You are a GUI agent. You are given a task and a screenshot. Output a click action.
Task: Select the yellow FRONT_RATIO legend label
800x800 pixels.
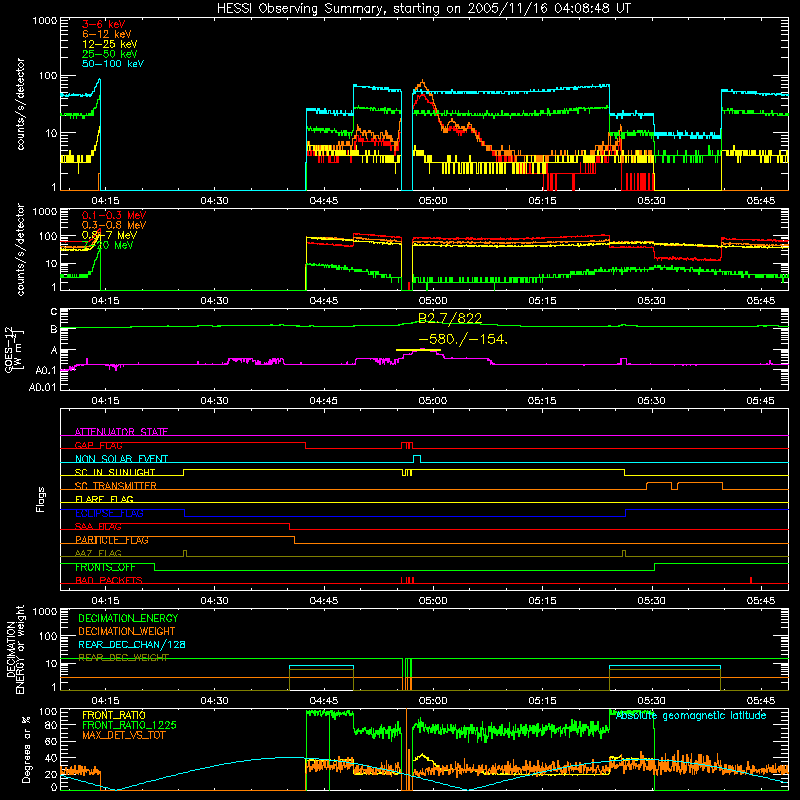click(114, 715)
